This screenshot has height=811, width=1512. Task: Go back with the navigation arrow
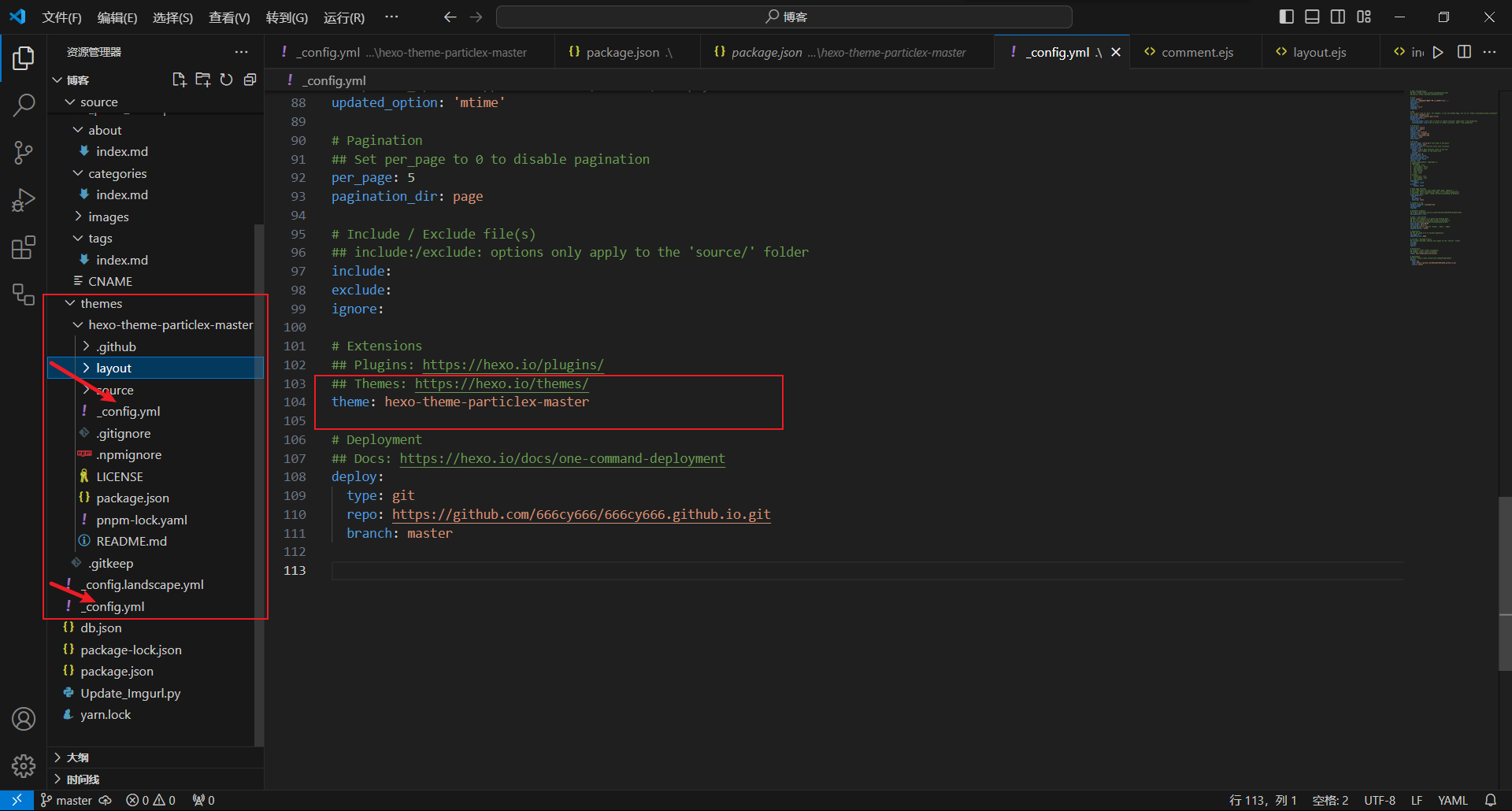(x=450, y=17)
